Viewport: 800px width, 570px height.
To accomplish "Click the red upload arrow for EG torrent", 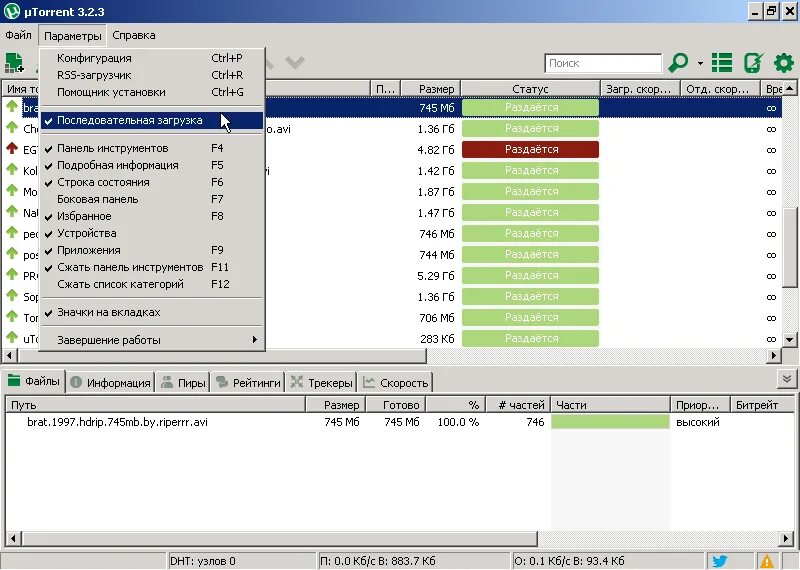I will pyautogui.click(x=12, y=148).
